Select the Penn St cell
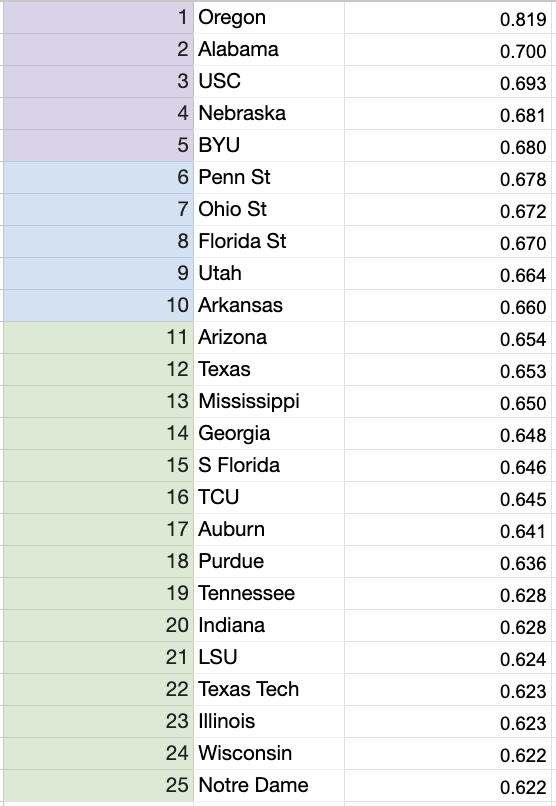Screen dimensions: 556x806 (x=269, y=178)
